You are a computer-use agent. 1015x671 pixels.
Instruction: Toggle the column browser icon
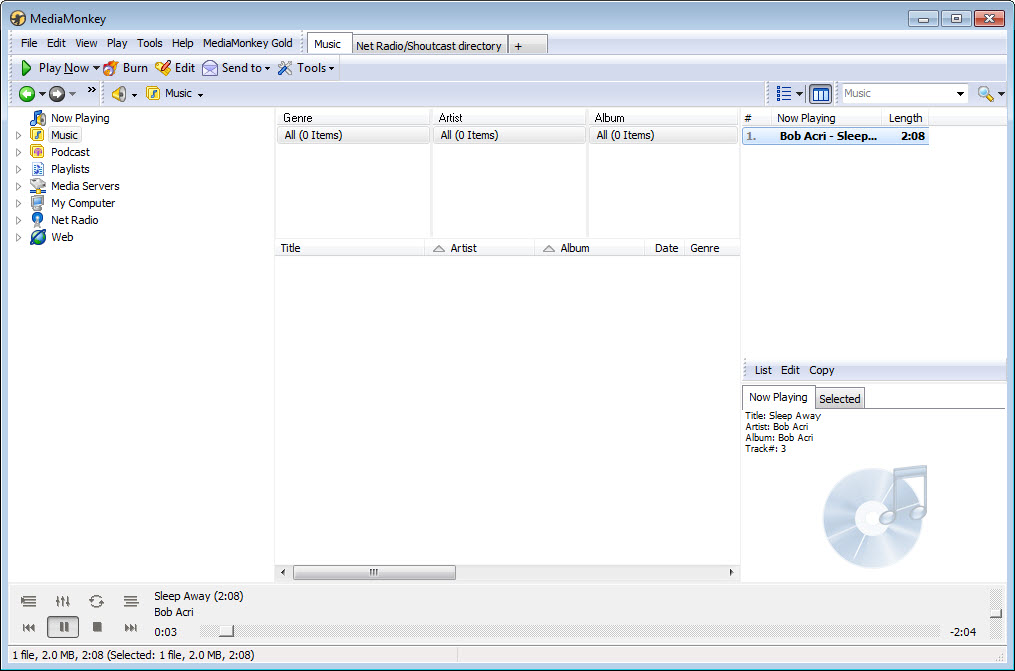tap(820, 94)
